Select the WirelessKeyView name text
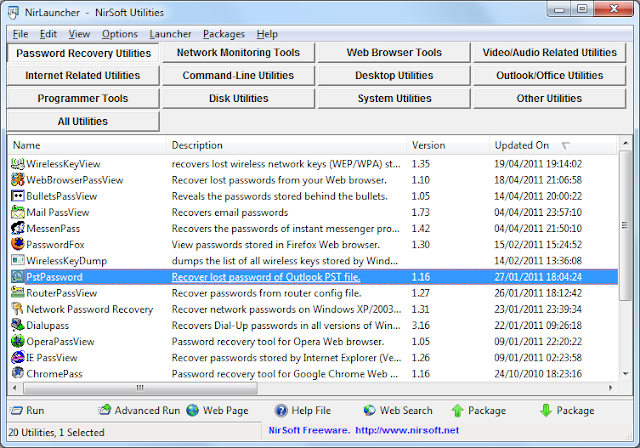The image size is (640, 448). [63, 164]
